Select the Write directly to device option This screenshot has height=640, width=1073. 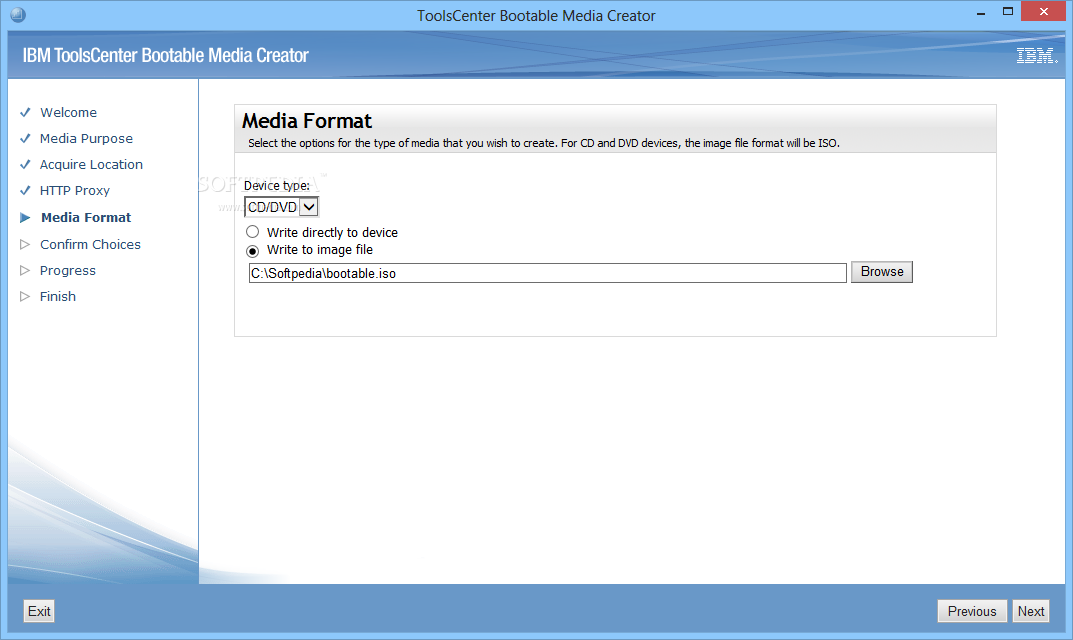click(253, 232)
